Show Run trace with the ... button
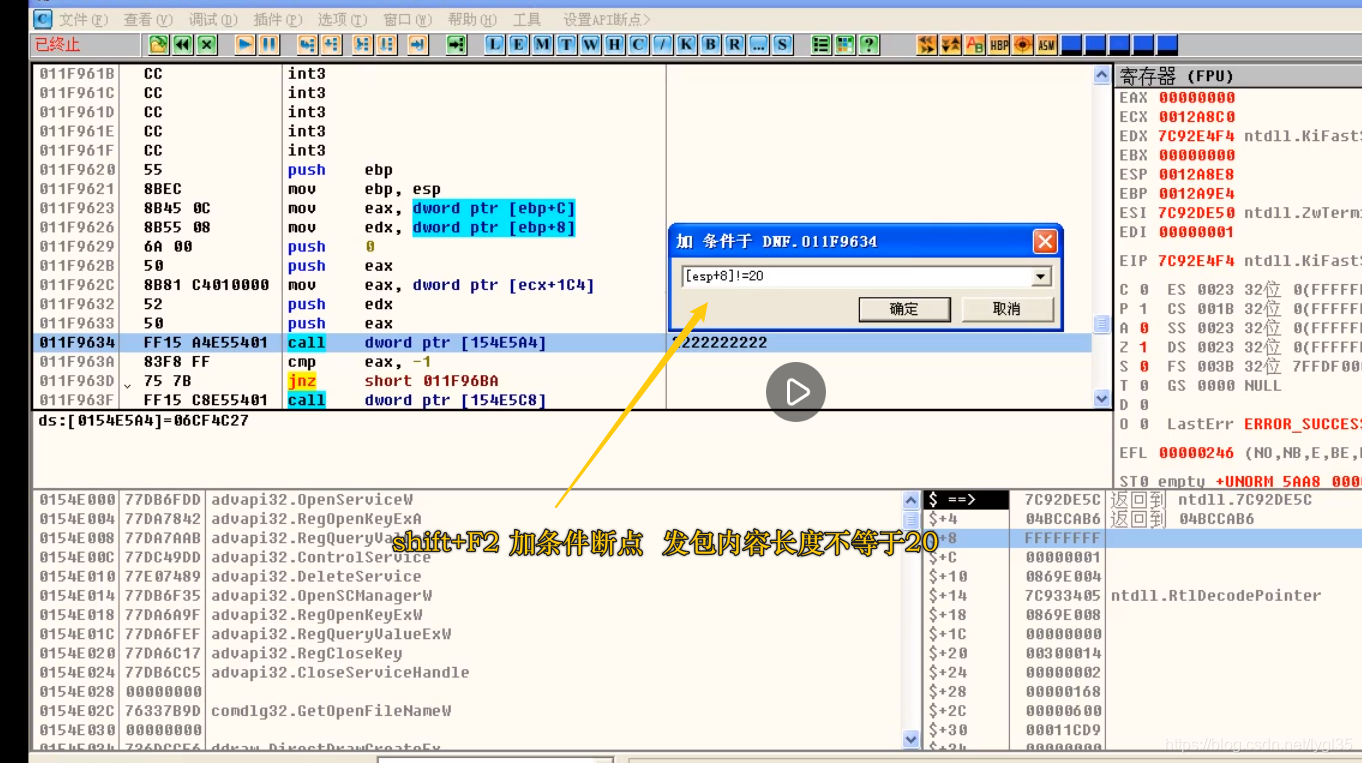The image size is (1362, 763). coord(758,44)
